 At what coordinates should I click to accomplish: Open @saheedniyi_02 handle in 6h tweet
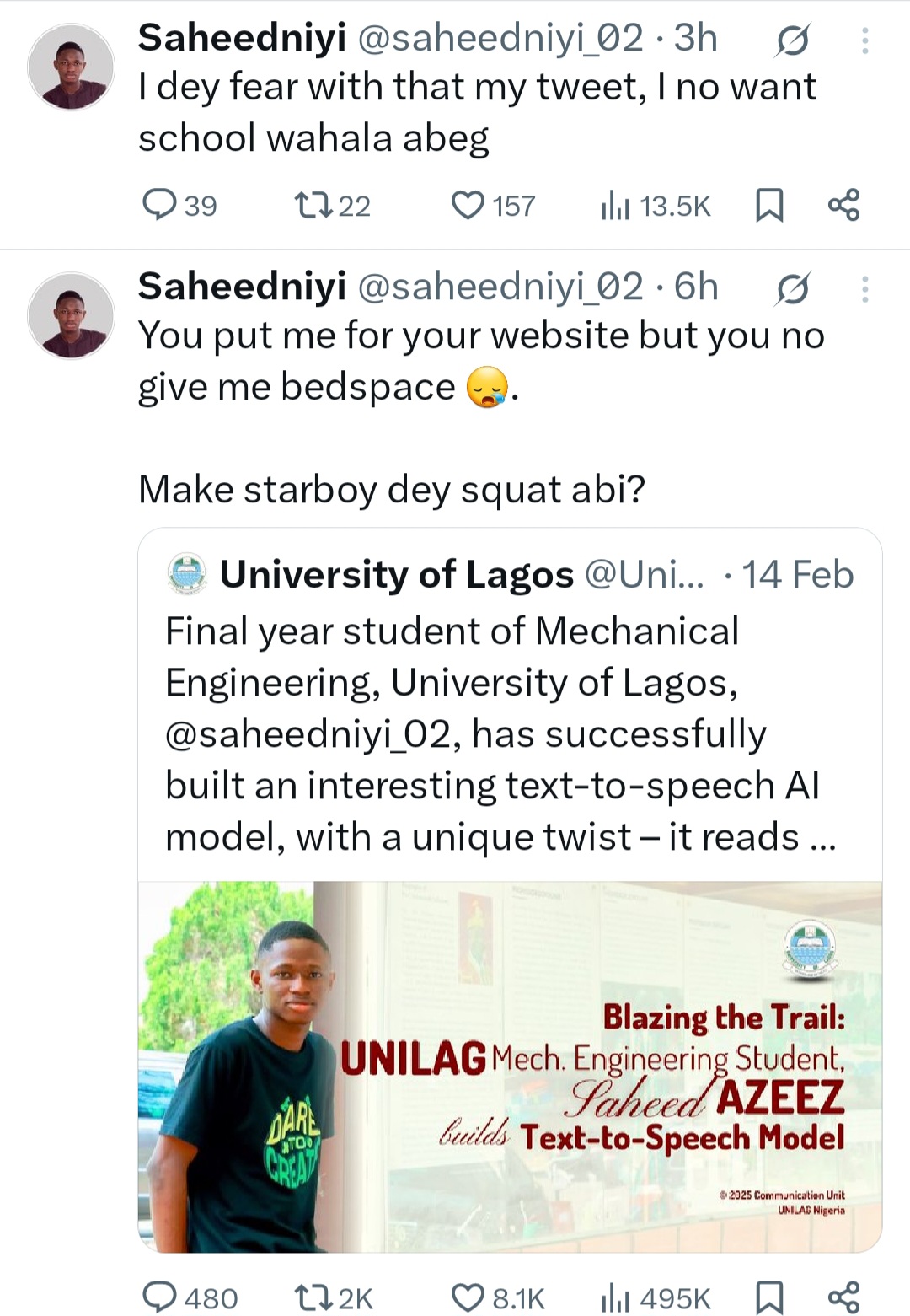(500, 287)
